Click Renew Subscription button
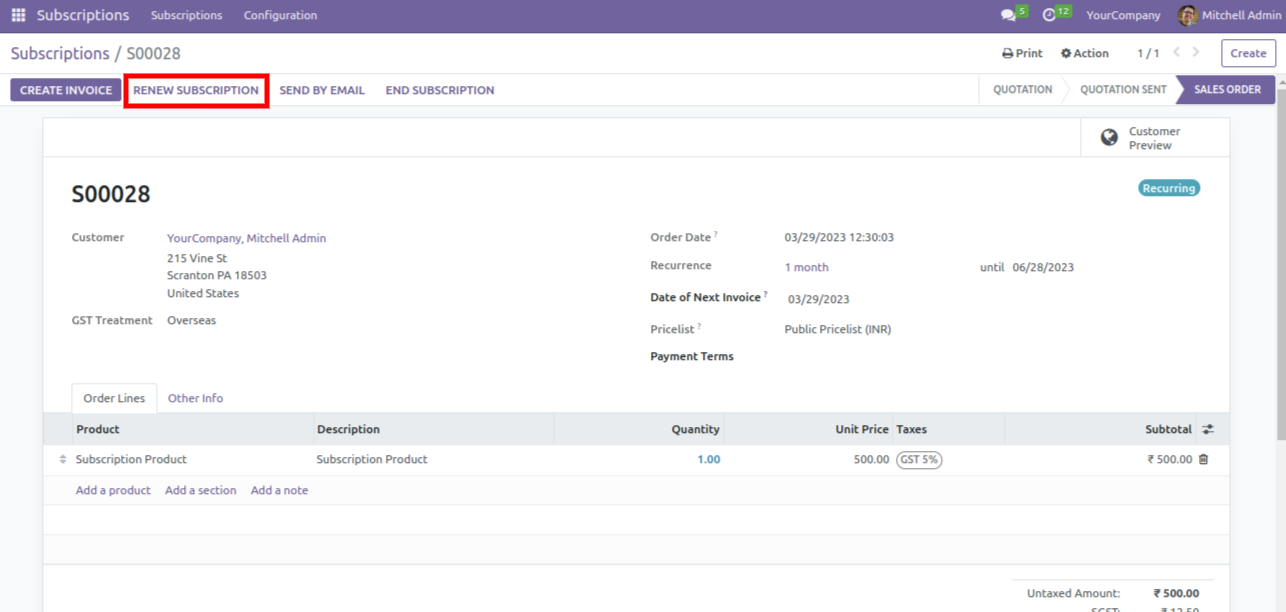1286x612 pixels. point(196,90)
